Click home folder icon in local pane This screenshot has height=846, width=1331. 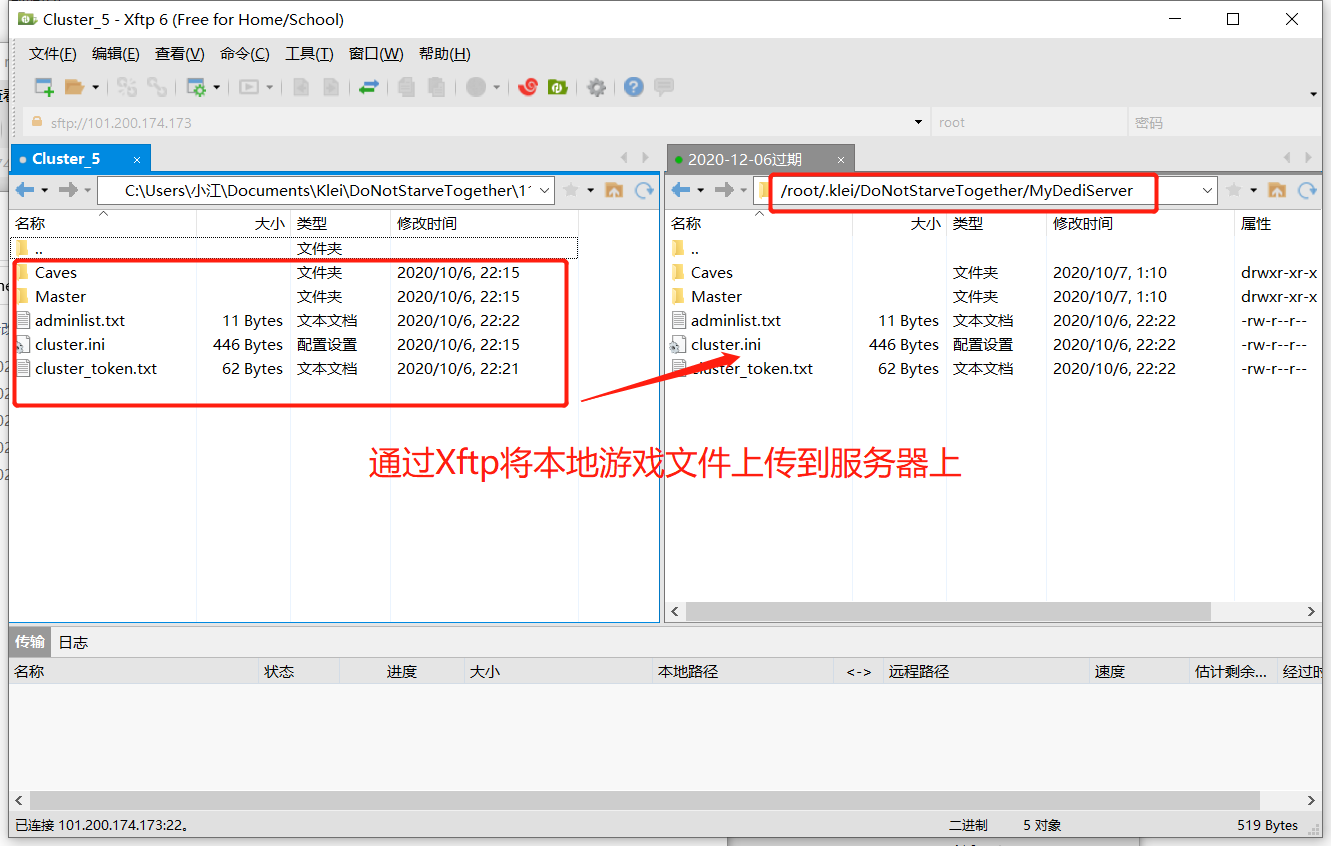[615, 190]
